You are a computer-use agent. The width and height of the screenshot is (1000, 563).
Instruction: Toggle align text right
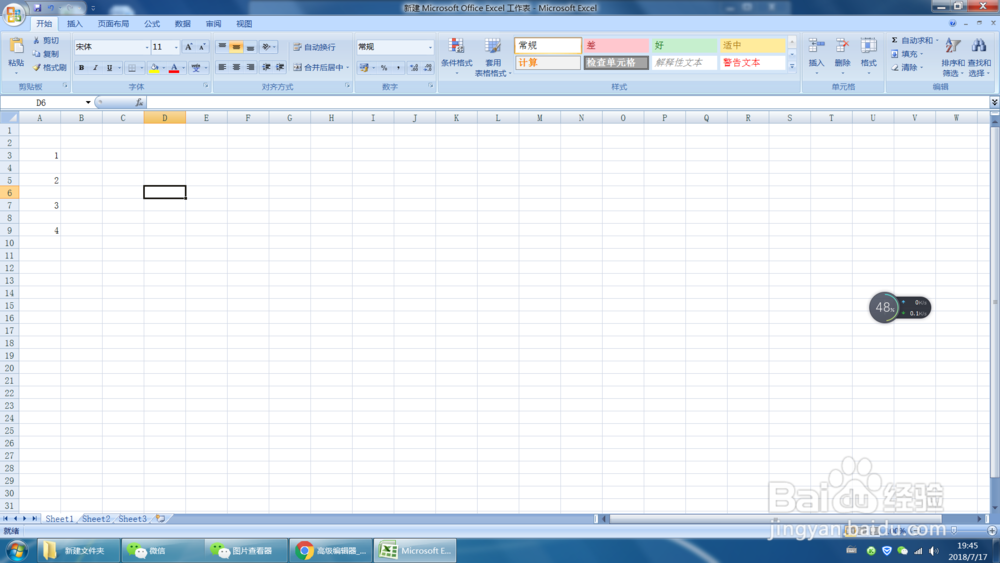(x=250, y=67)
